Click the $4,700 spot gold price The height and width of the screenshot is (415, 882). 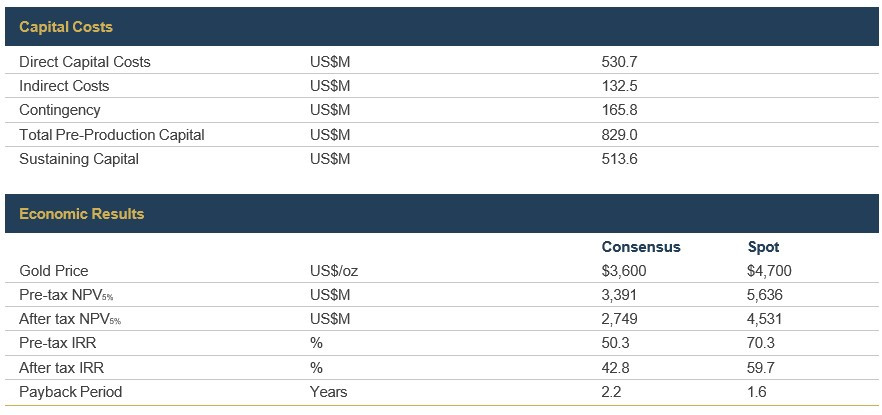pos(770,271)
